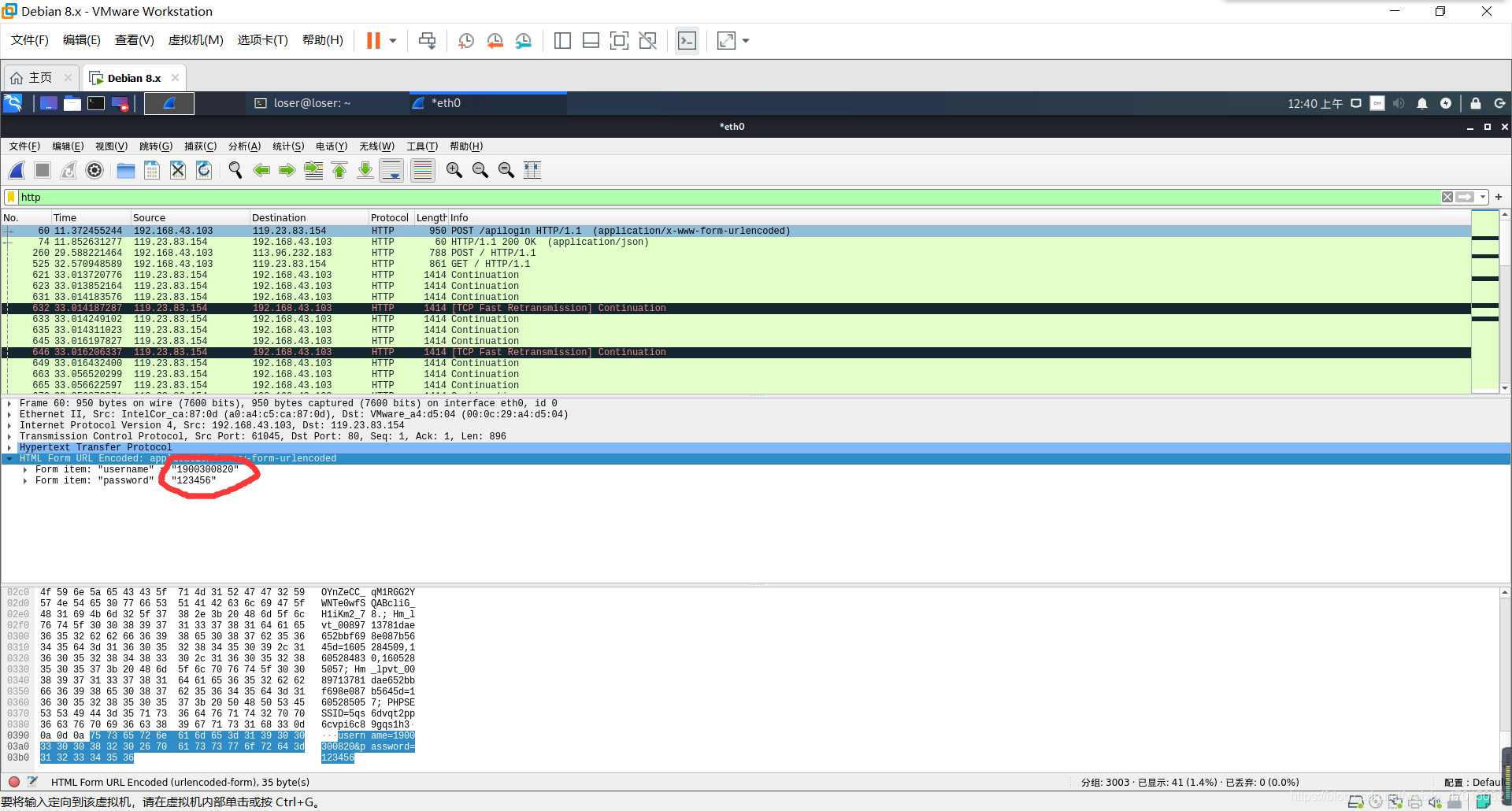Select packet 525 GET / HTTP/1.1
Screen dimensions: 1512x811
736,264
